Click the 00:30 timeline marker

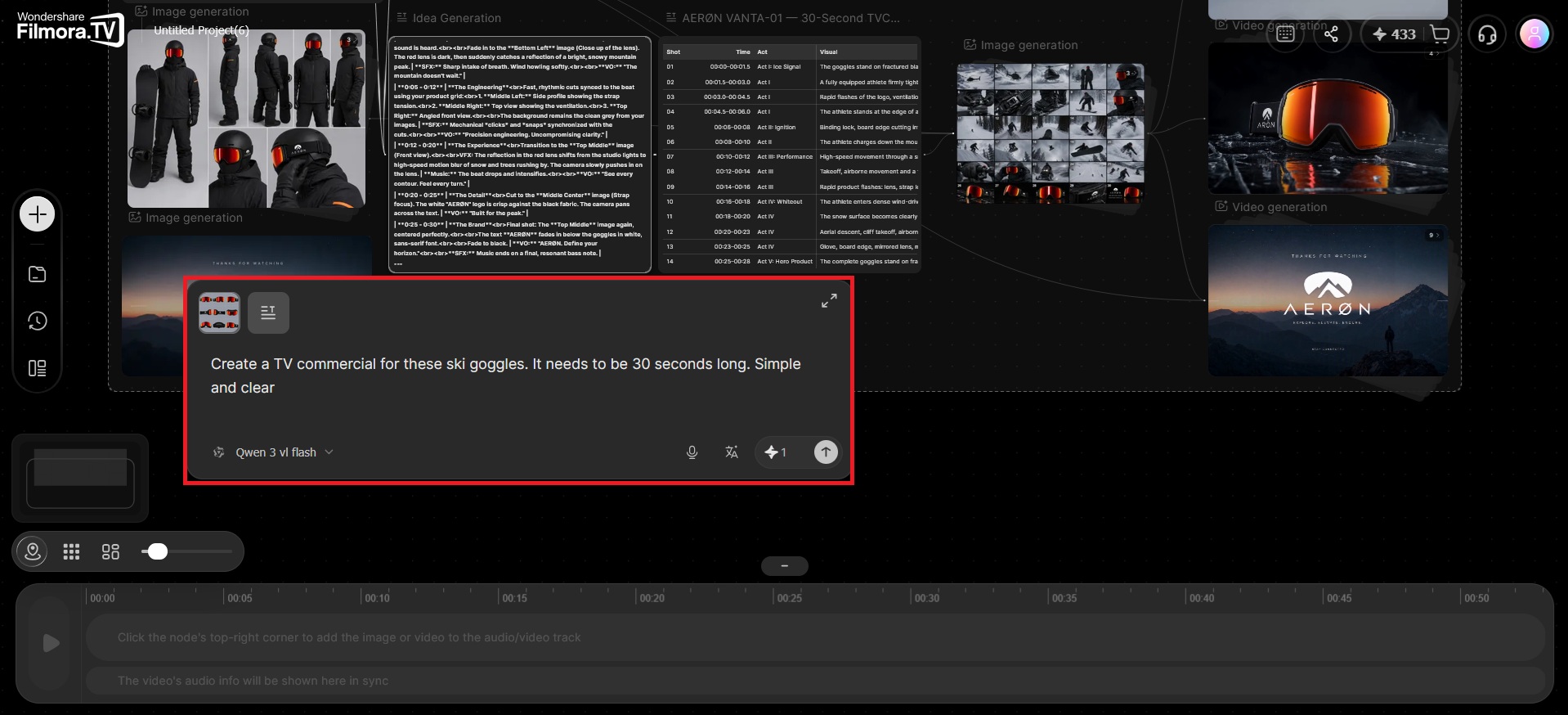(926, 598)
